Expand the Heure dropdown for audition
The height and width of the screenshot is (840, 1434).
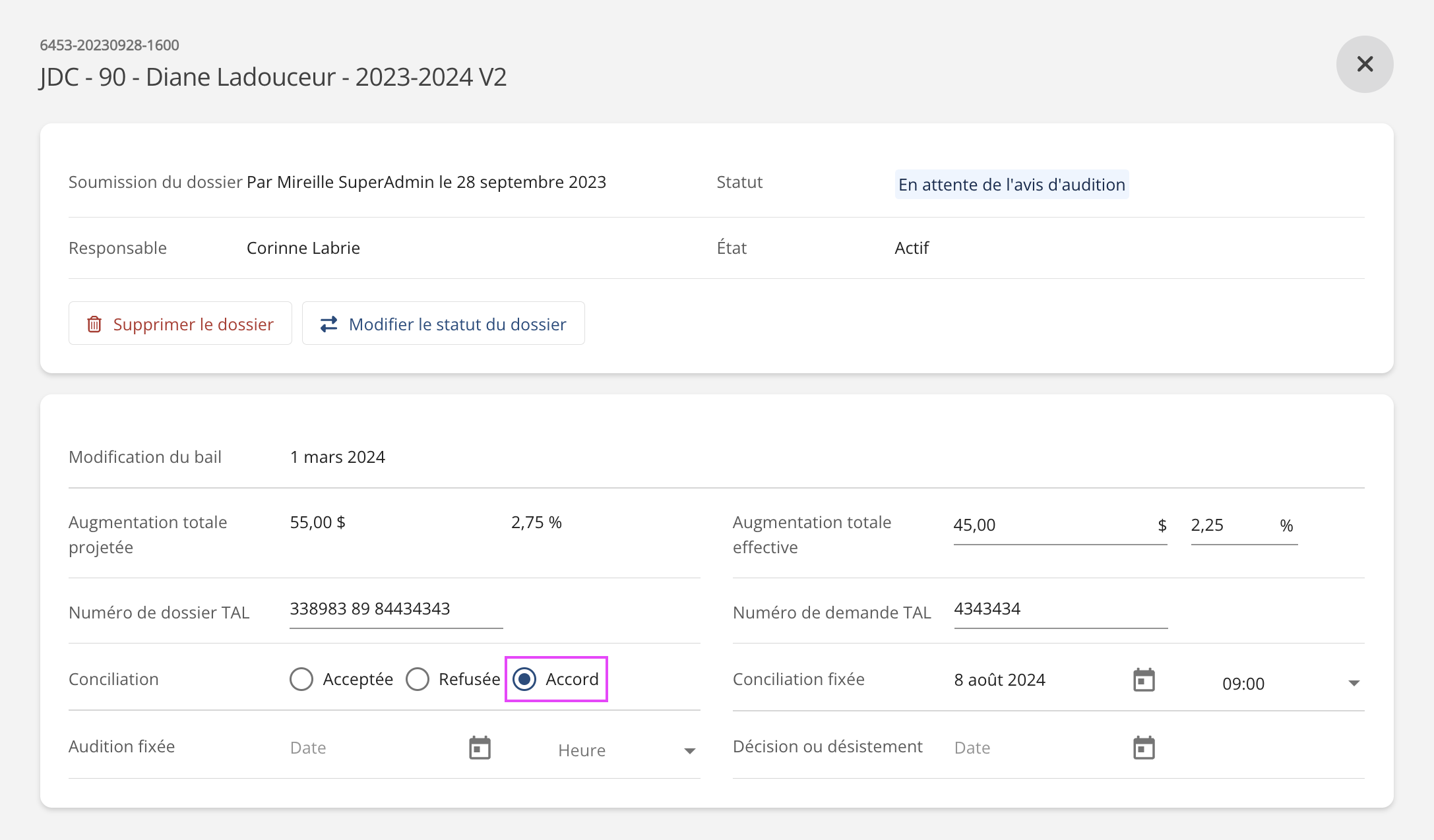click(x=689, y=750)
